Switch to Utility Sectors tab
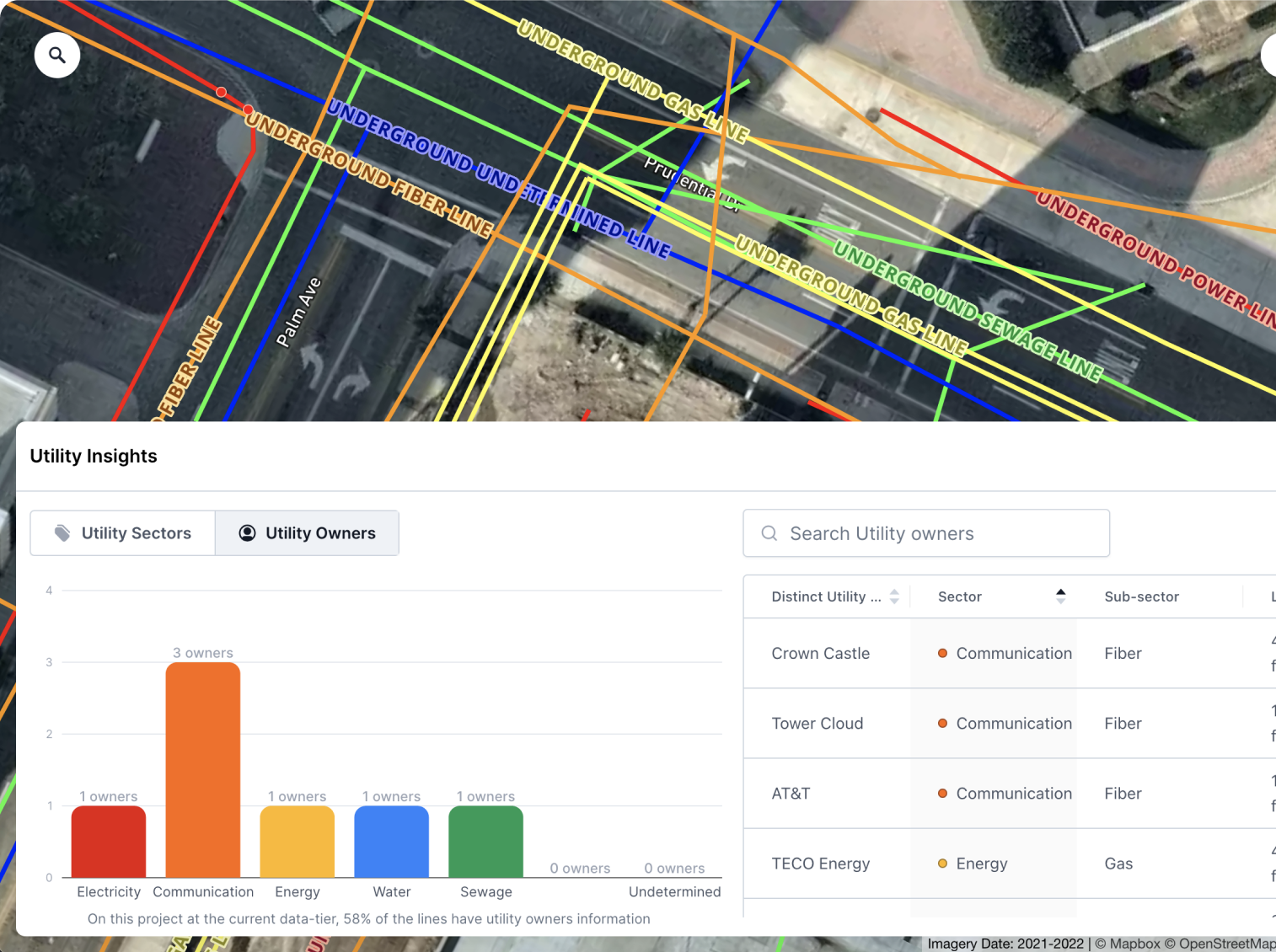Viewport: 1276px width, 952px height. pos(123,533)
